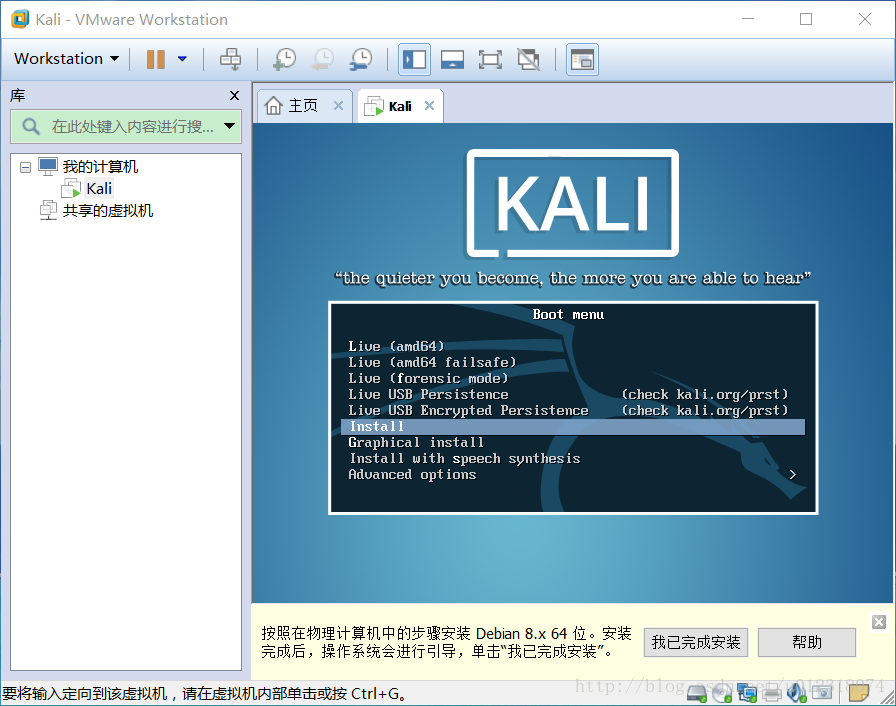Open Advanced options submenu arrow
This screenshot has width=896, height=706.
793,475
